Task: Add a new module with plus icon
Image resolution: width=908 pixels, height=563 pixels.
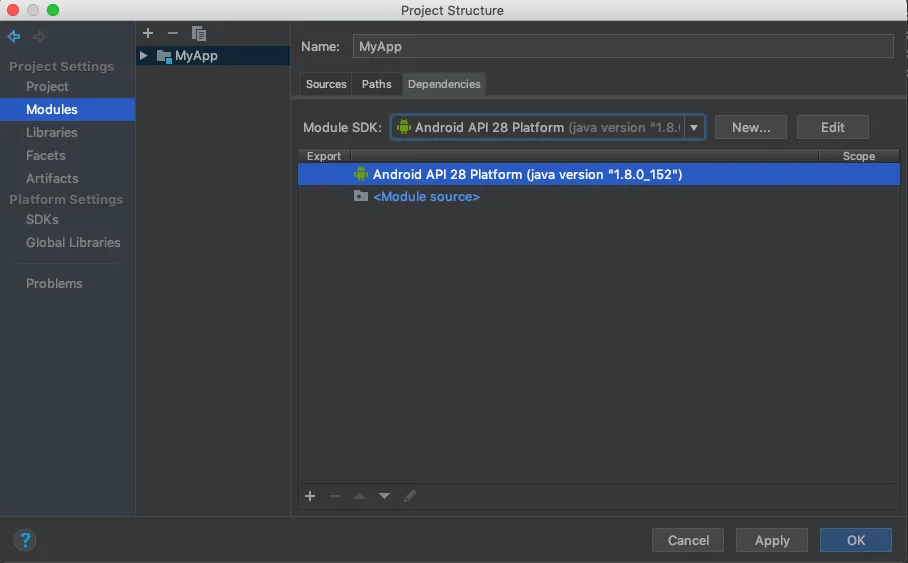Action: pos(148,33)
